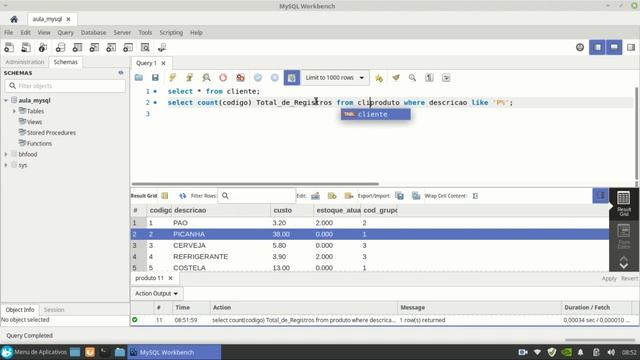Toggle the secondary sidebar visibility button
Screen dimensions: 640x360
(631, 47)
